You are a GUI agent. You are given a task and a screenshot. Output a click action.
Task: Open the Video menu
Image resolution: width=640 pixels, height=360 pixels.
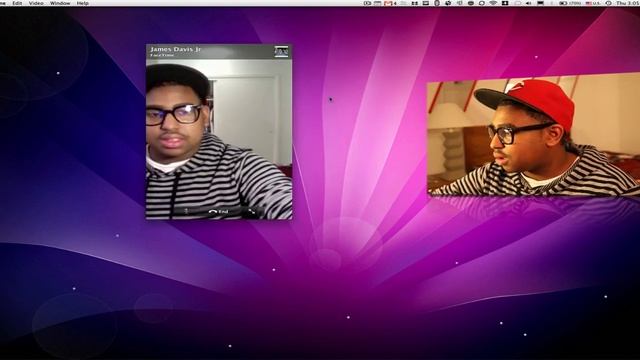[36, 3]
